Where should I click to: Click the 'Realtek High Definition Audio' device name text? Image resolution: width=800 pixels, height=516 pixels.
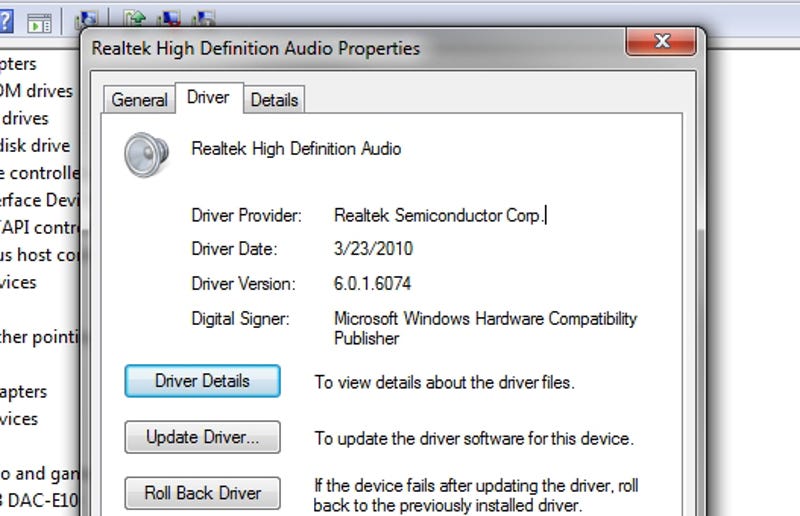coord(296,149)
